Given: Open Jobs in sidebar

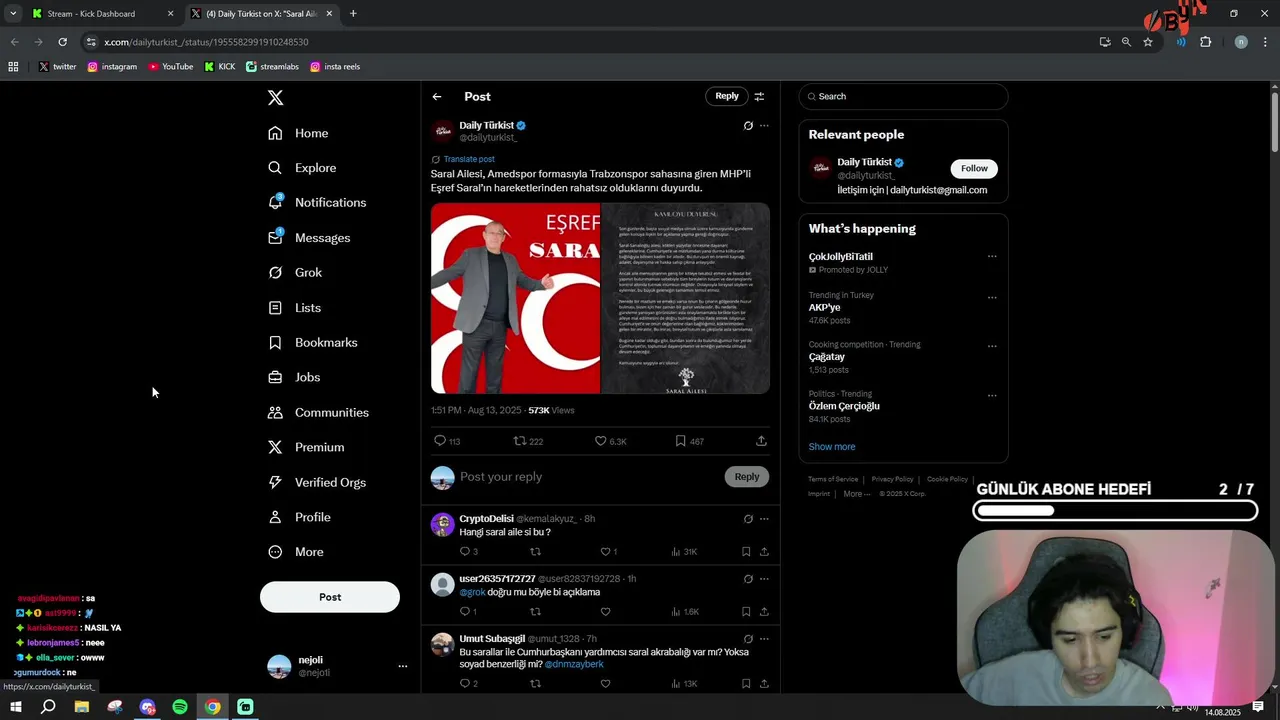Looking at the screenshot, I should [x=294, y=377].
